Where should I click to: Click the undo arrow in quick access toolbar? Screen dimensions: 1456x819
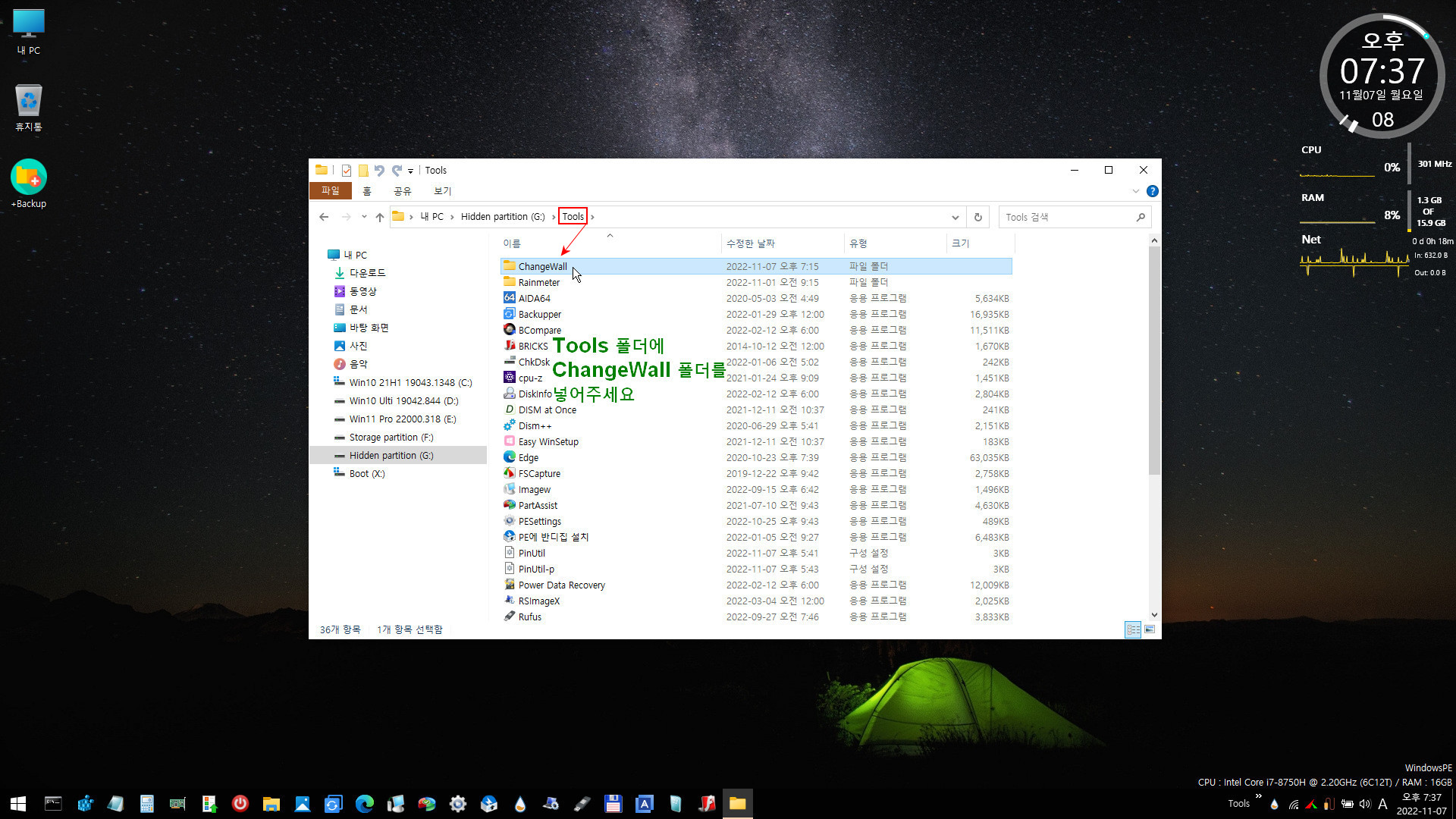(379, 171)
